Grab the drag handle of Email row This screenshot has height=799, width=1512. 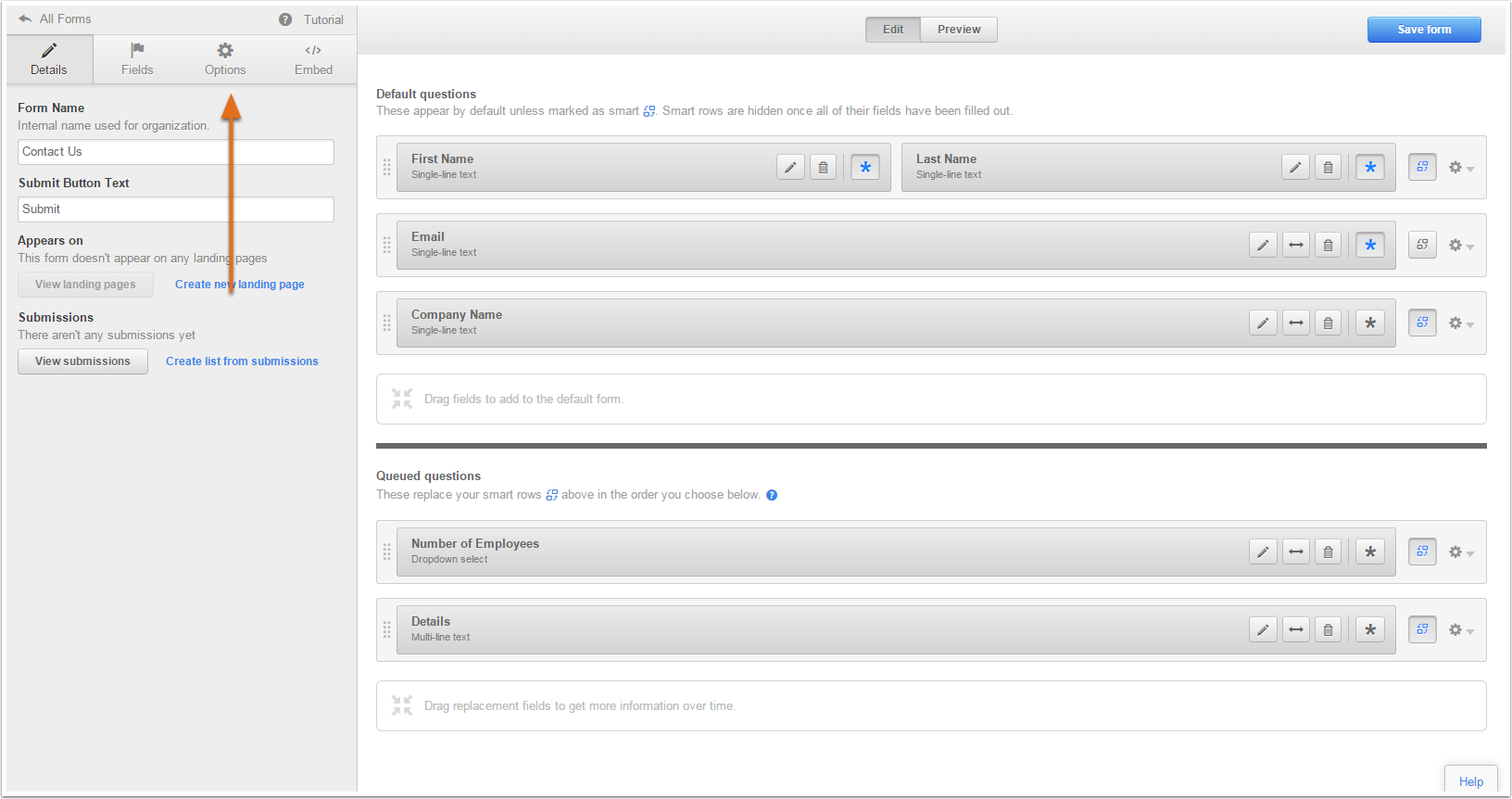tap(387, 246)
